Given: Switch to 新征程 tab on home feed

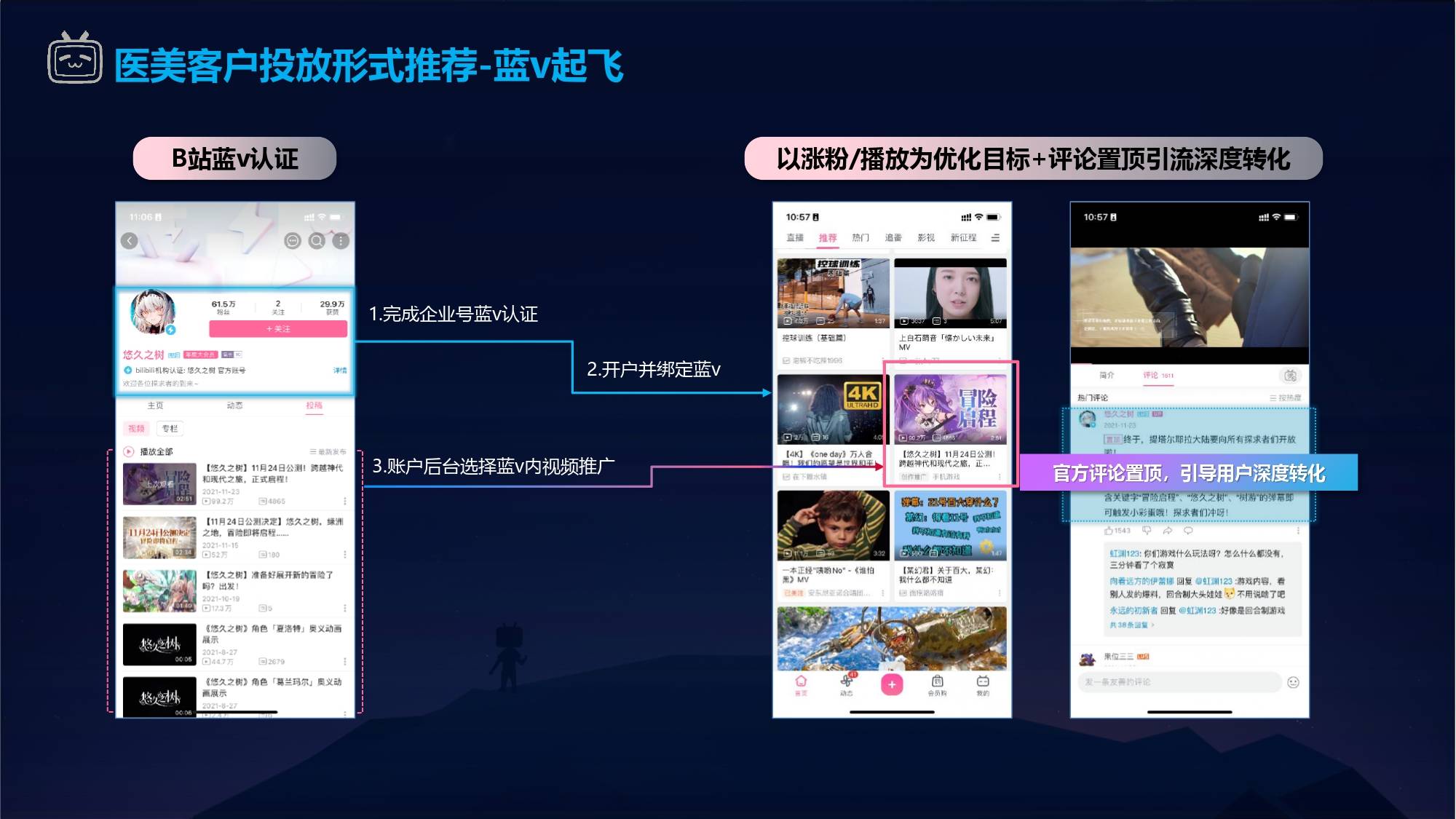Looking at the screenshot, I should 963,238.
